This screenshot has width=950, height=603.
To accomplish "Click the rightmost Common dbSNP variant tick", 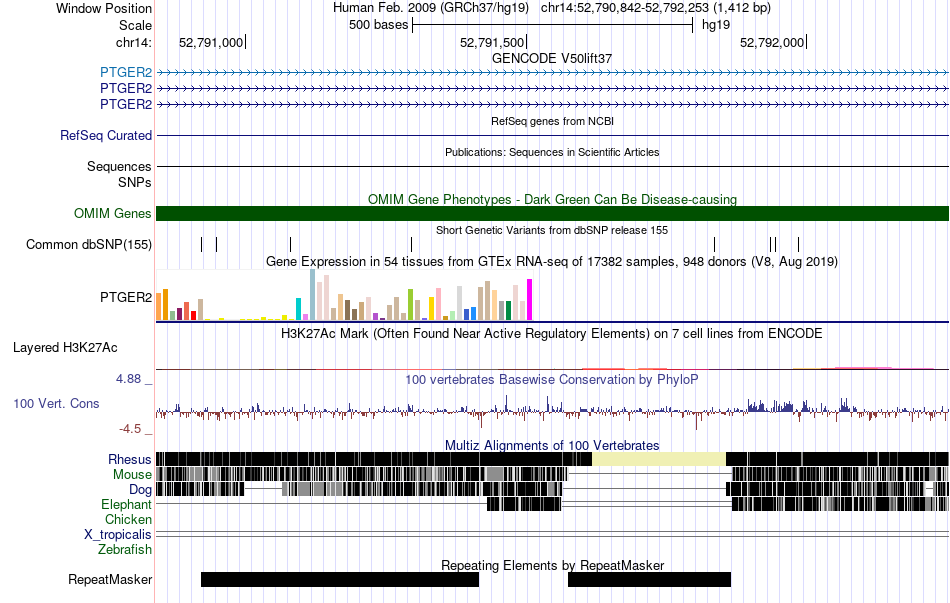I will coord(799,244).
